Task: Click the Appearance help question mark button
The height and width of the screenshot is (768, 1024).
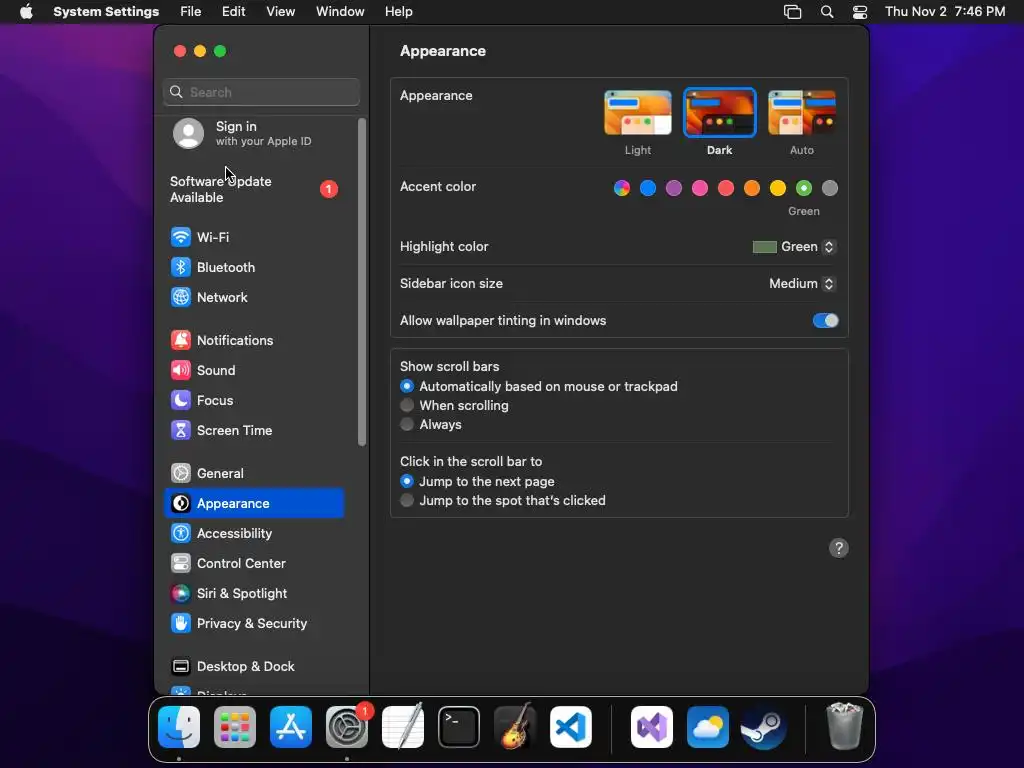Action: pos(839,548)
